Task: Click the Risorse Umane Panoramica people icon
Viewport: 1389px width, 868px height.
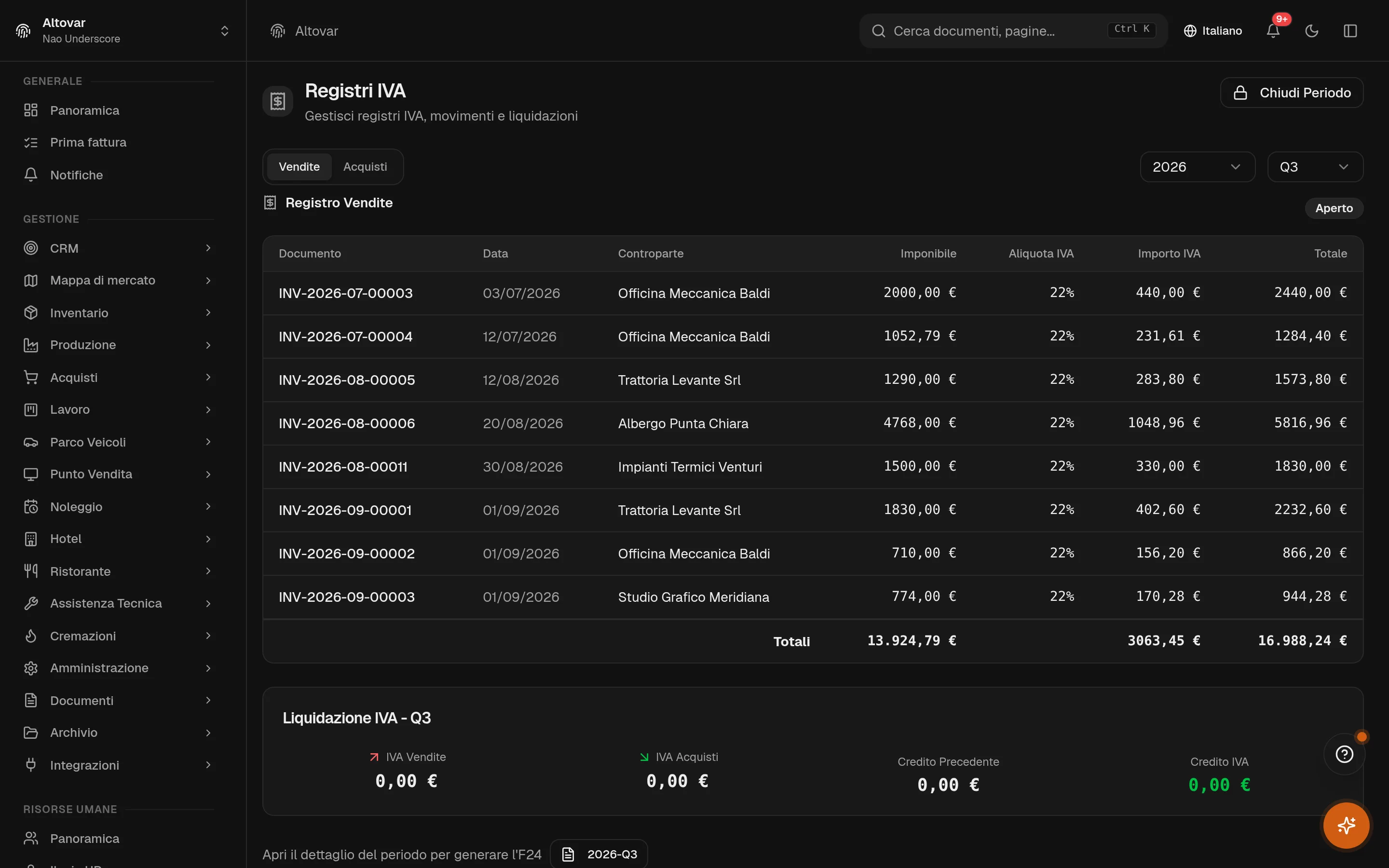Action: tap(31, 838)
